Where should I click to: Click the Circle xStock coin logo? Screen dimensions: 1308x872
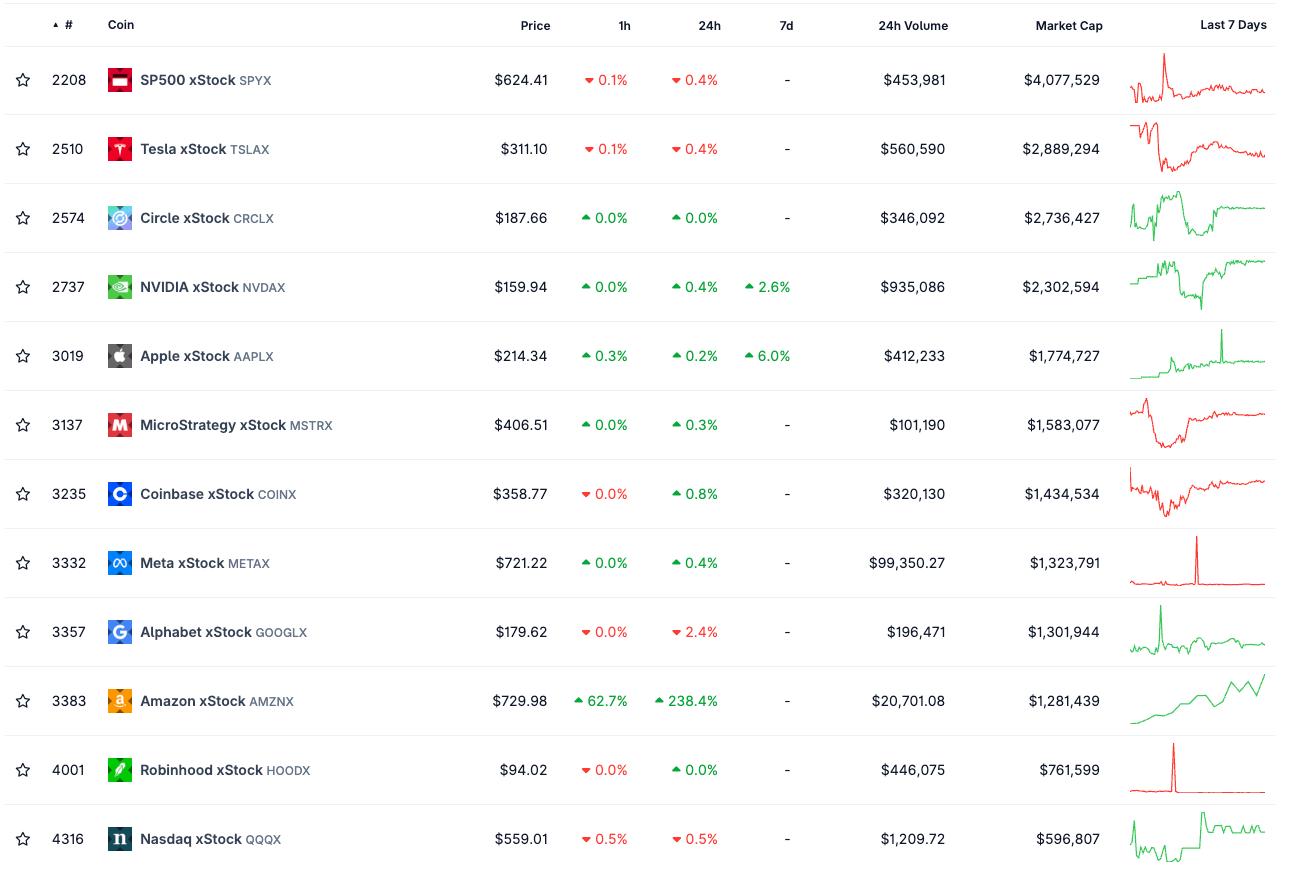click(x=120, y=218)
